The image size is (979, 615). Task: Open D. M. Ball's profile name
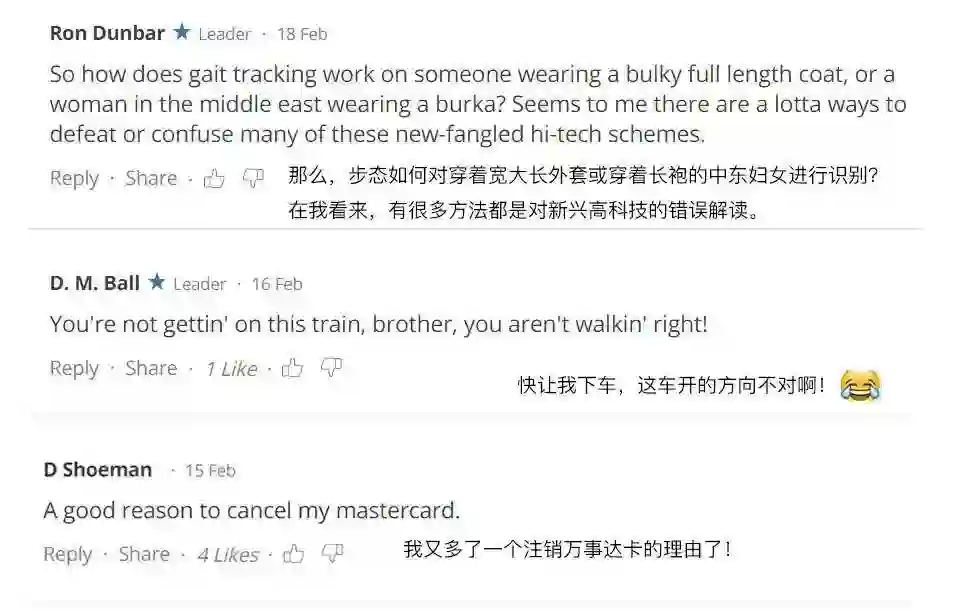click(95, 283)
